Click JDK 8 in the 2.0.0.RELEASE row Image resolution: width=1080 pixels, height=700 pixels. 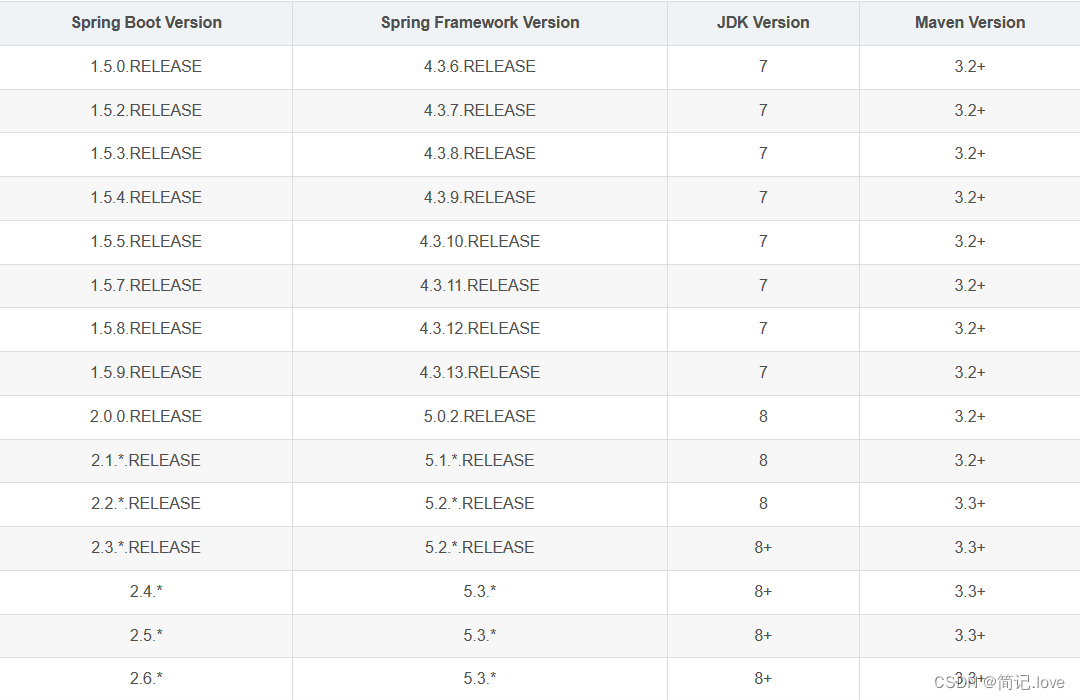click(x=763, y=417)
